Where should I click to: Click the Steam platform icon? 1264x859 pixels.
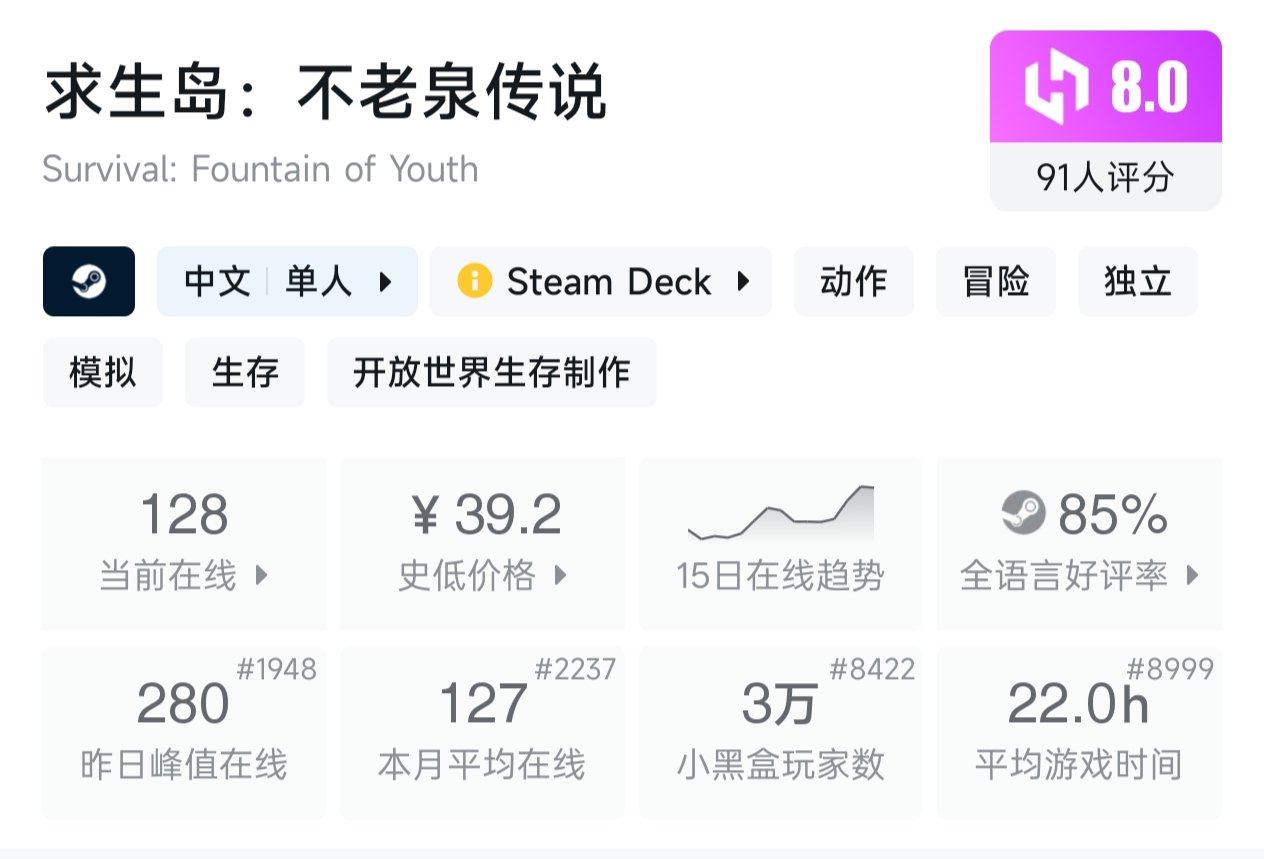pos(88,281)
